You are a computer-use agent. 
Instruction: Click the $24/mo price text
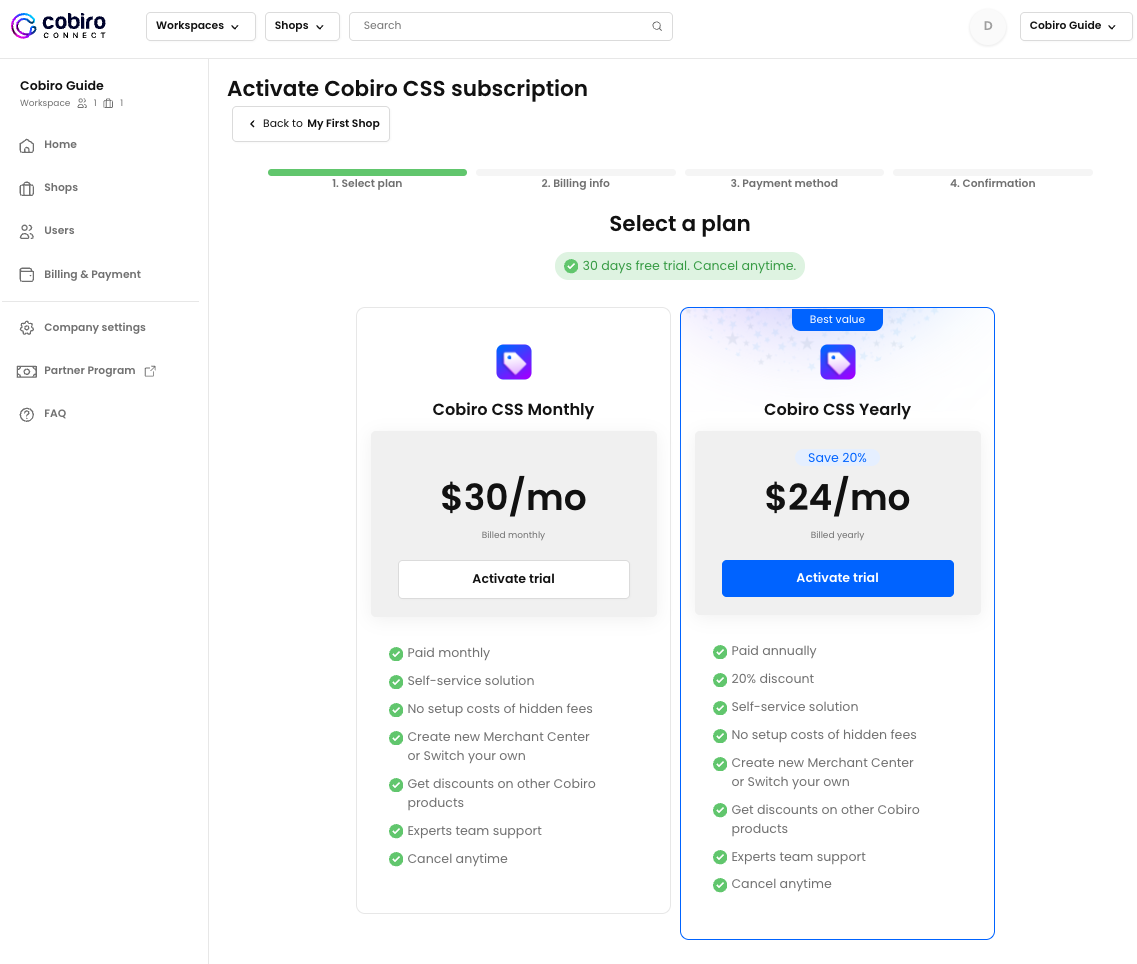pyautogui.click(x=838, y=498)
